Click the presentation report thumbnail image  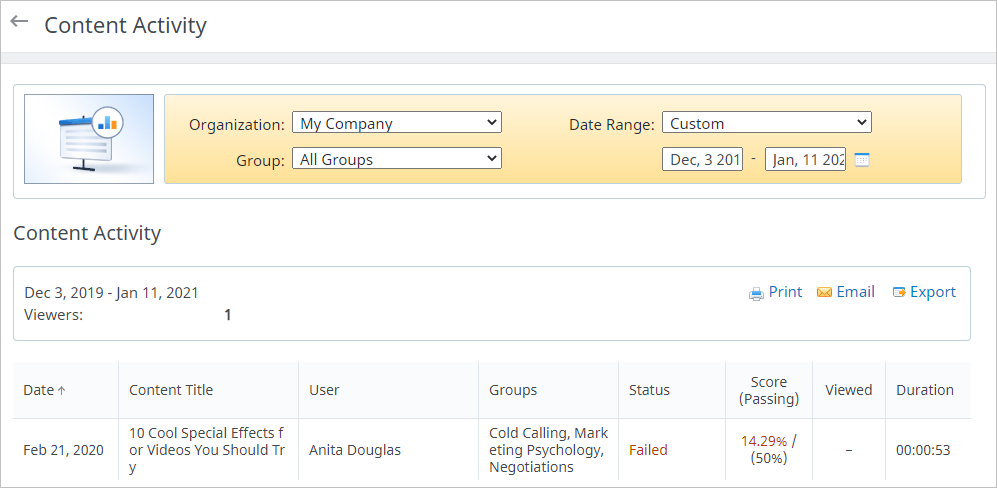89,139
